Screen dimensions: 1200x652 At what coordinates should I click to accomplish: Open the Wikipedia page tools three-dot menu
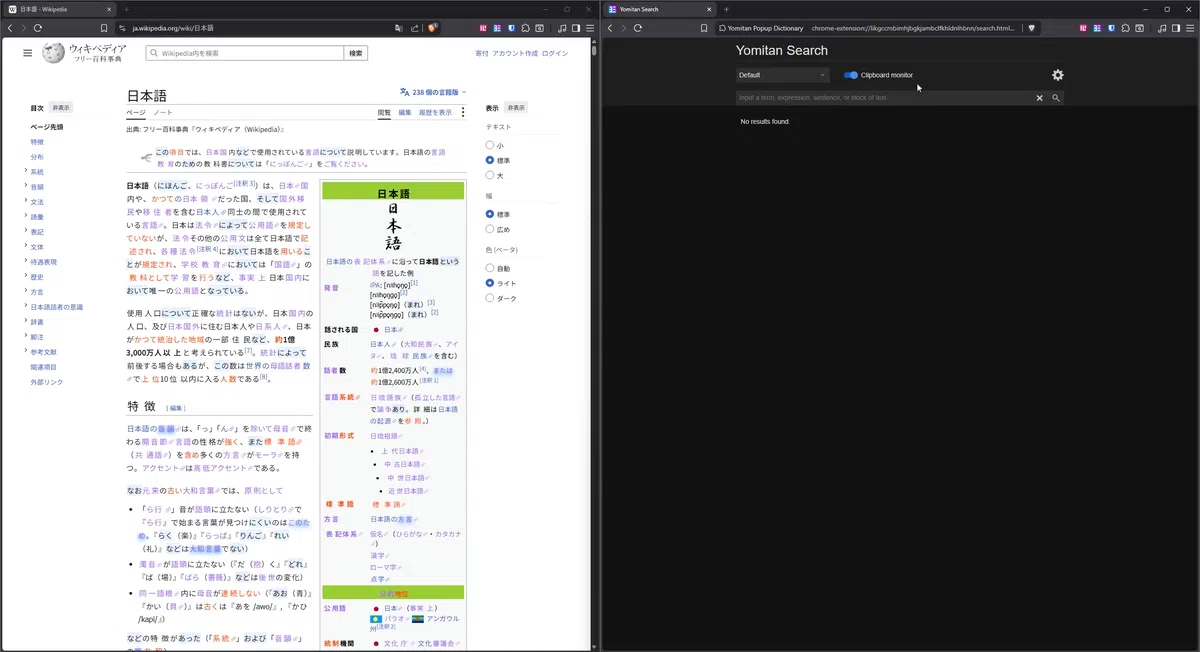point(462,112)
